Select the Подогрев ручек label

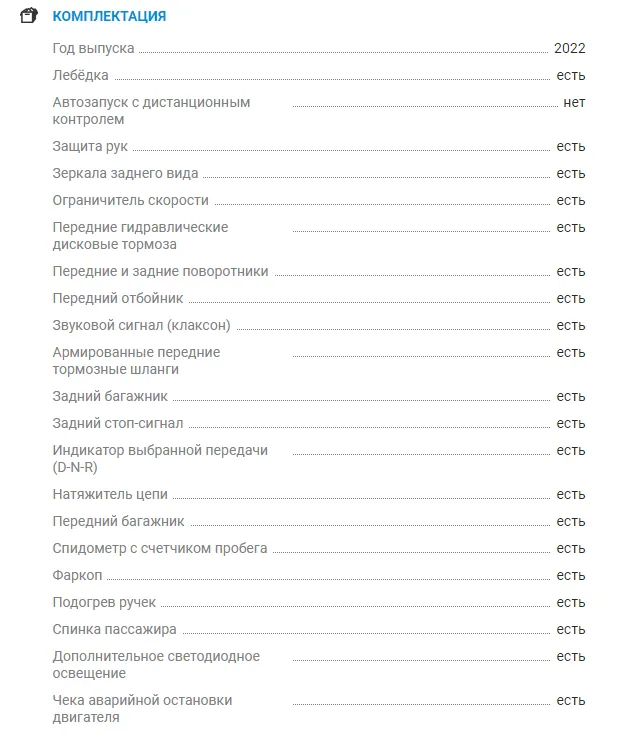coord(104,602)
